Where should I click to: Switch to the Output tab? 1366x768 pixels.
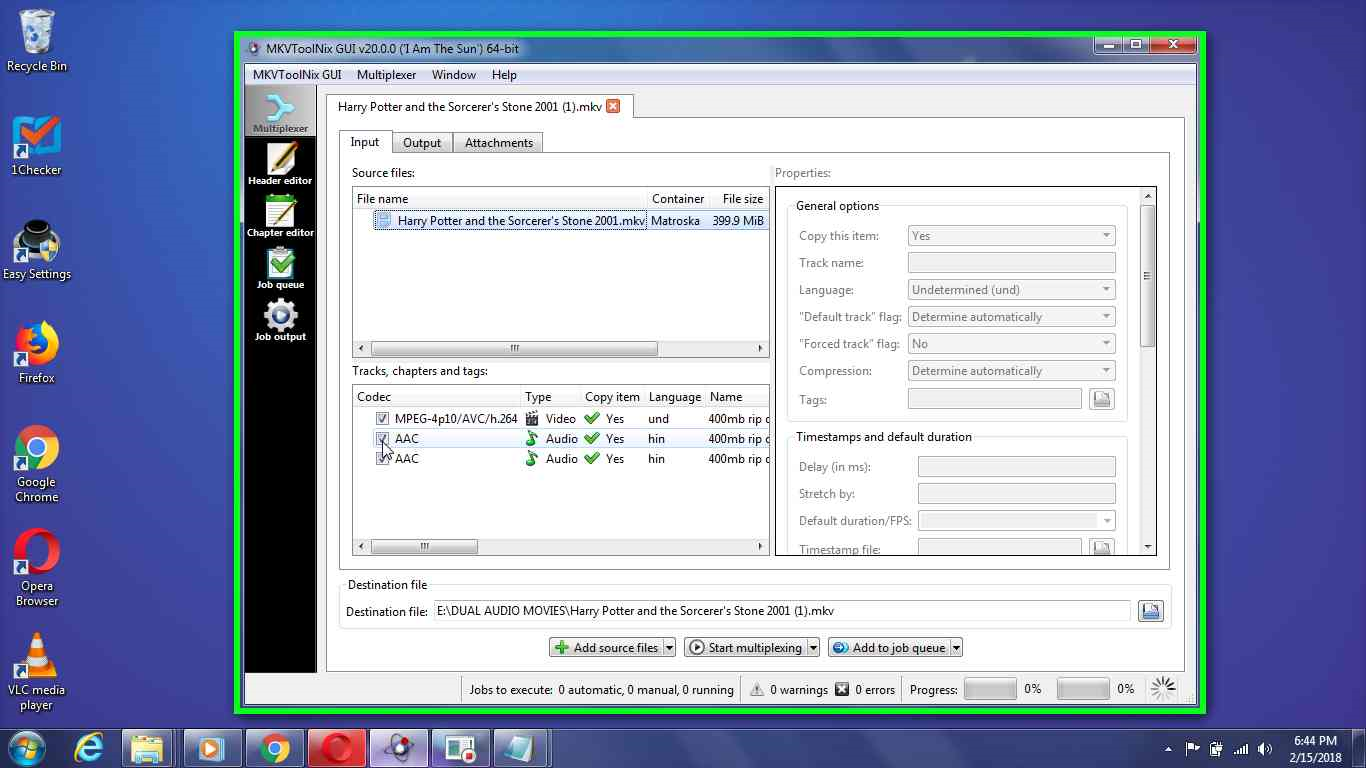422,143
